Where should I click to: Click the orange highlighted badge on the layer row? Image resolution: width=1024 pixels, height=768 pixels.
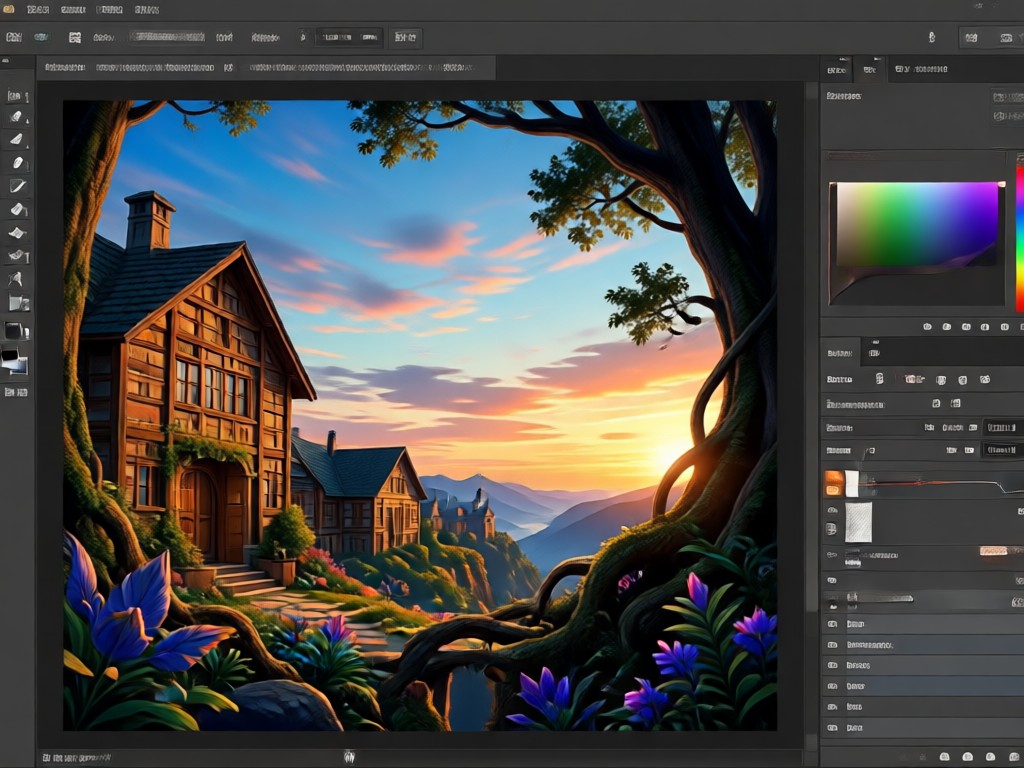click(x=995, y=552)
